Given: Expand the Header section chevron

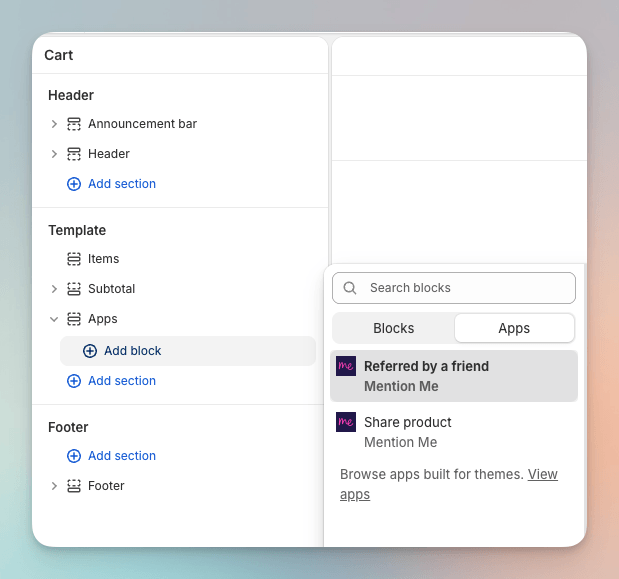Looking at the screenshot, I should tap(54, 154).
